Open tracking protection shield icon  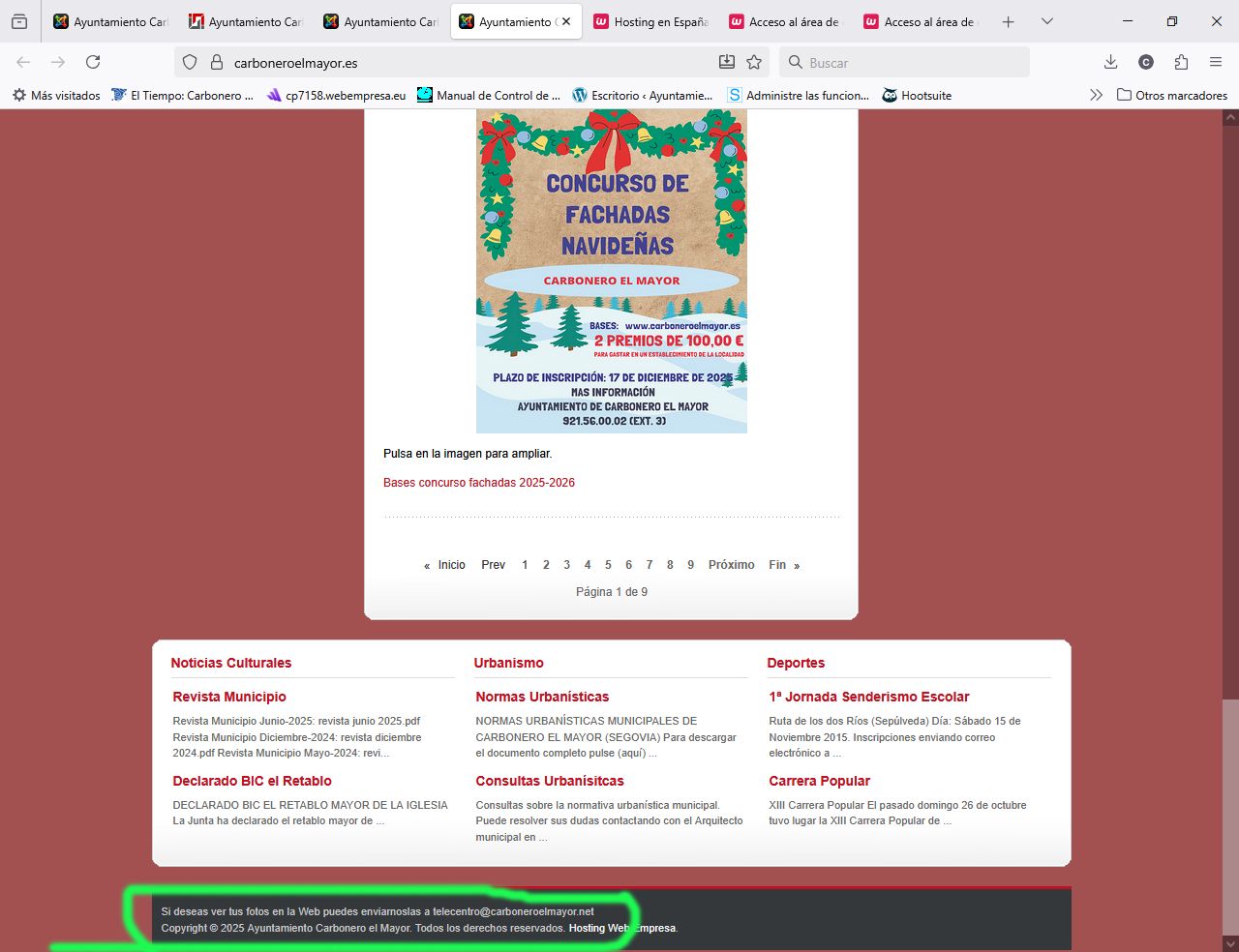[190, 62]
